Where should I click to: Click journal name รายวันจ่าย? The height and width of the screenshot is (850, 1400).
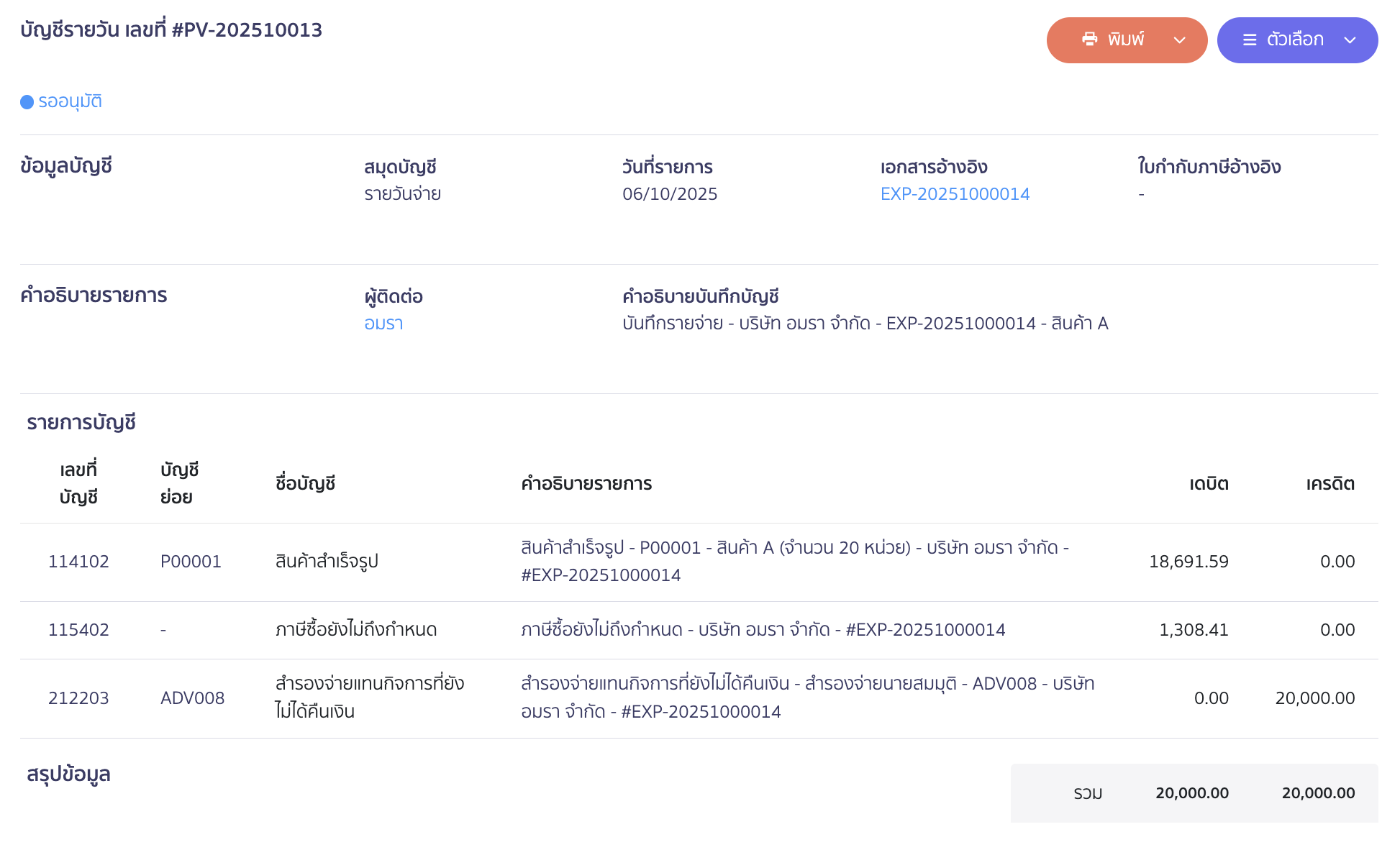coord(402,193)
